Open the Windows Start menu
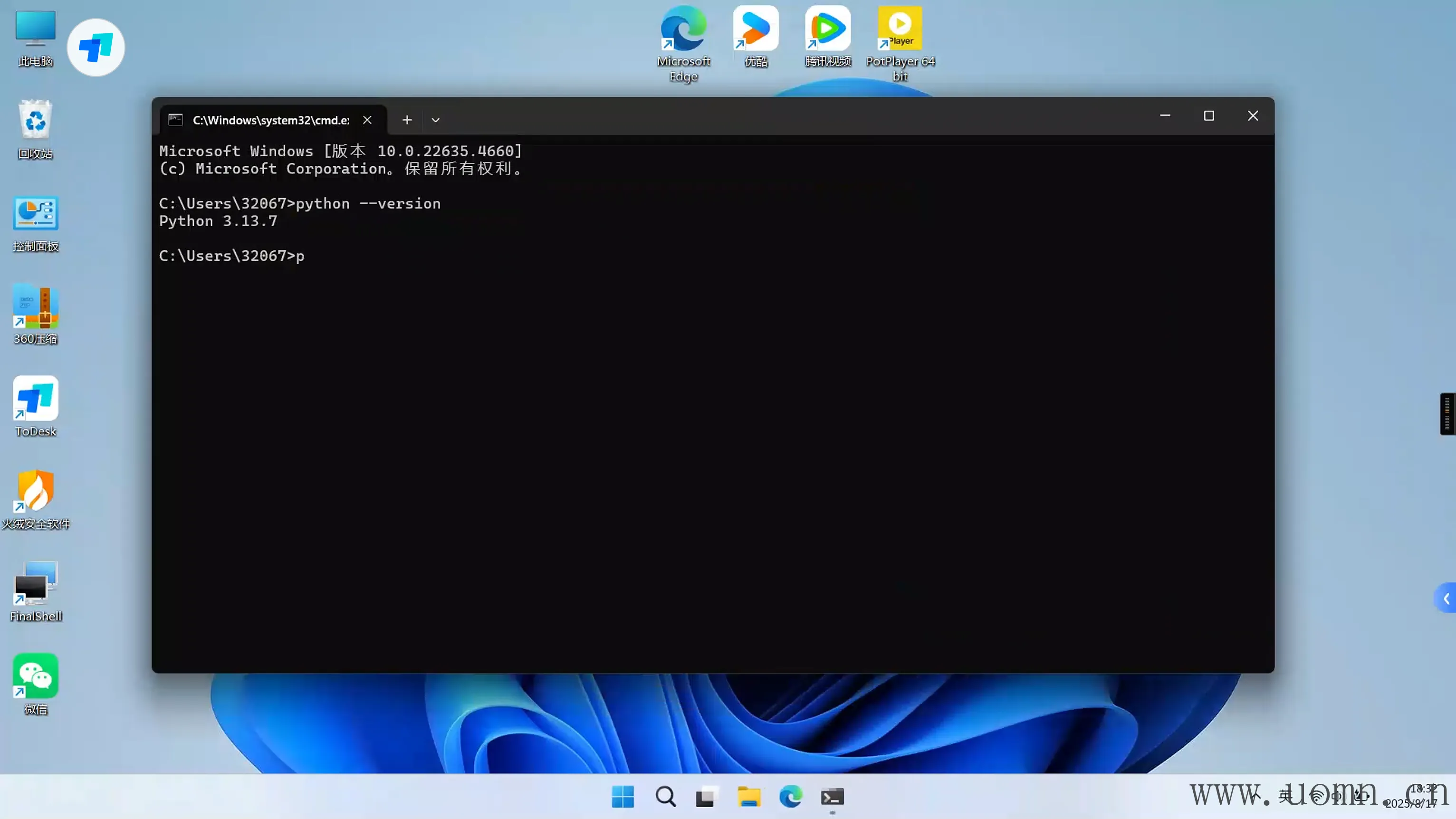 click(623, 797)
